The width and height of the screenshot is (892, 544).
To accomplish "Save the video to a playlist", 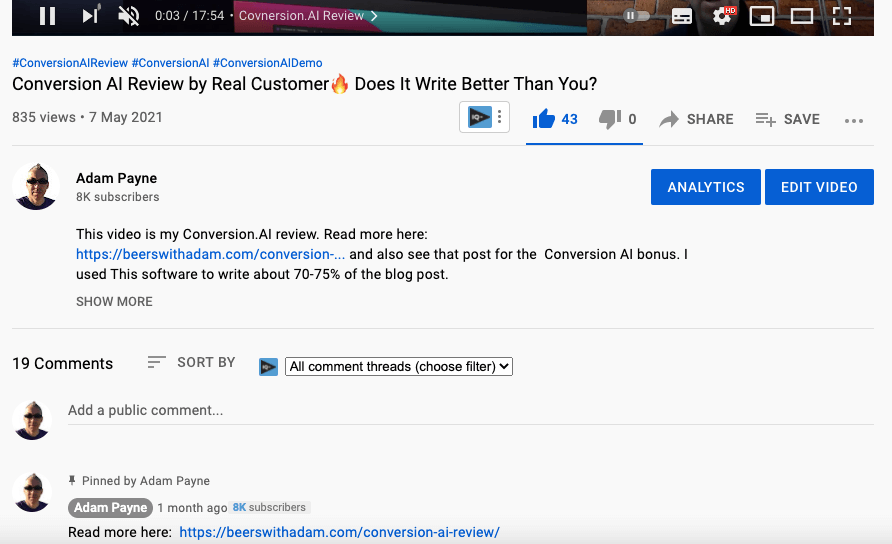I will pyautogui.click(x=788, y=119).
